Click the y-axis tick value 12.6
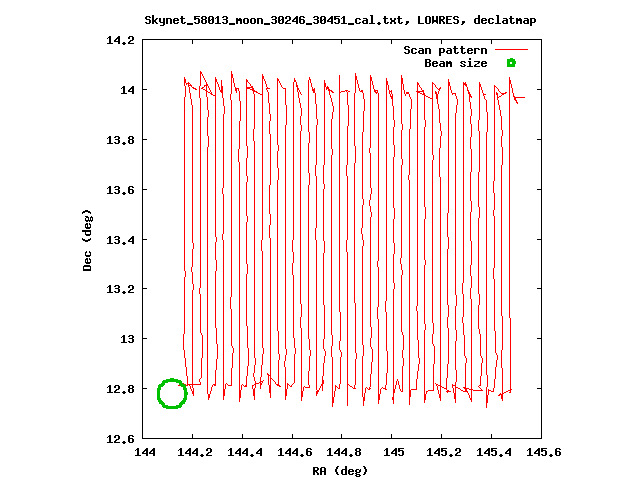Viewport: 640px width, 480px height. coord(120,439)
